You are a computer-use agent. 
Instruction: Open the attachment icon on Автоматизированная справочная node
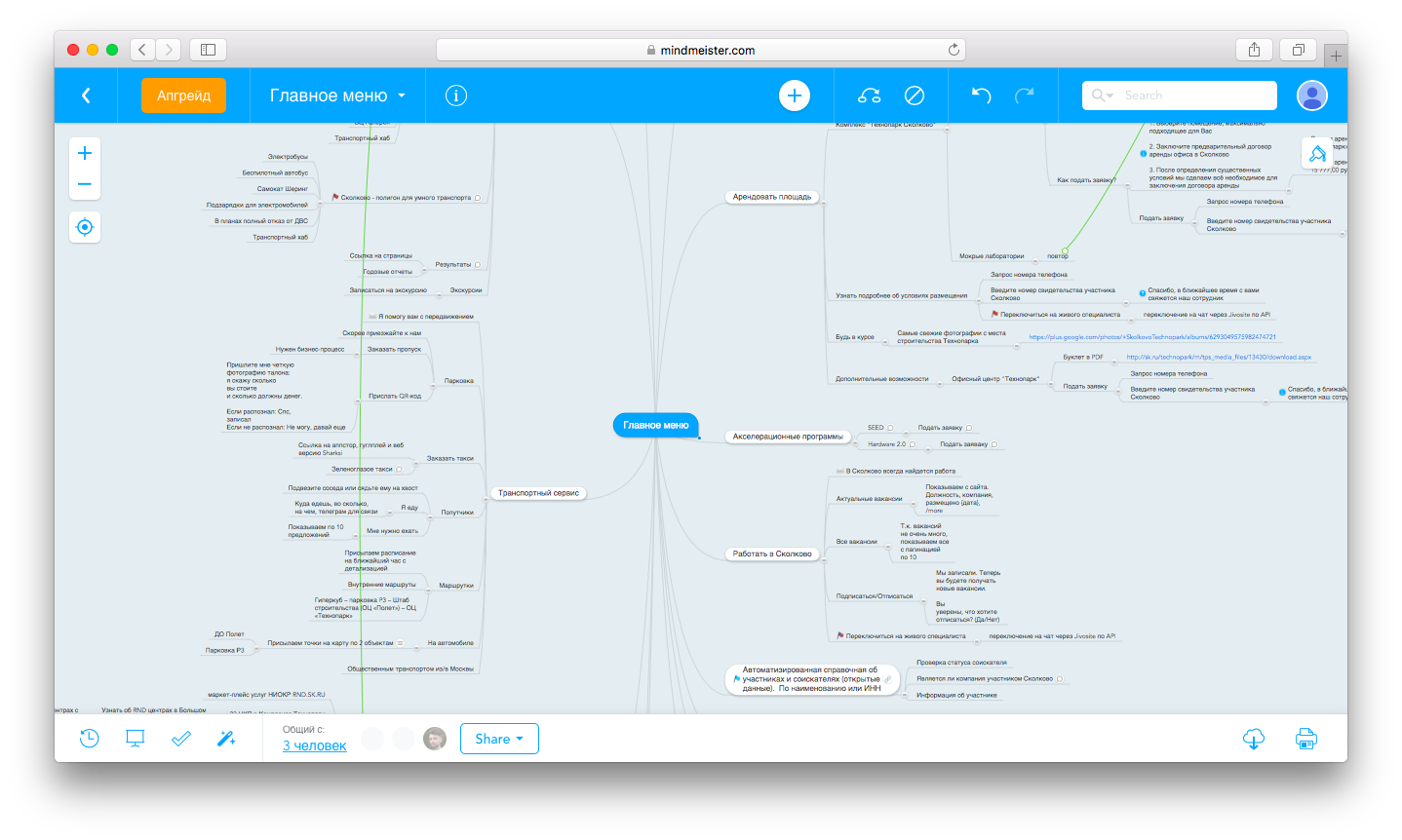click(x=887, y=679)
